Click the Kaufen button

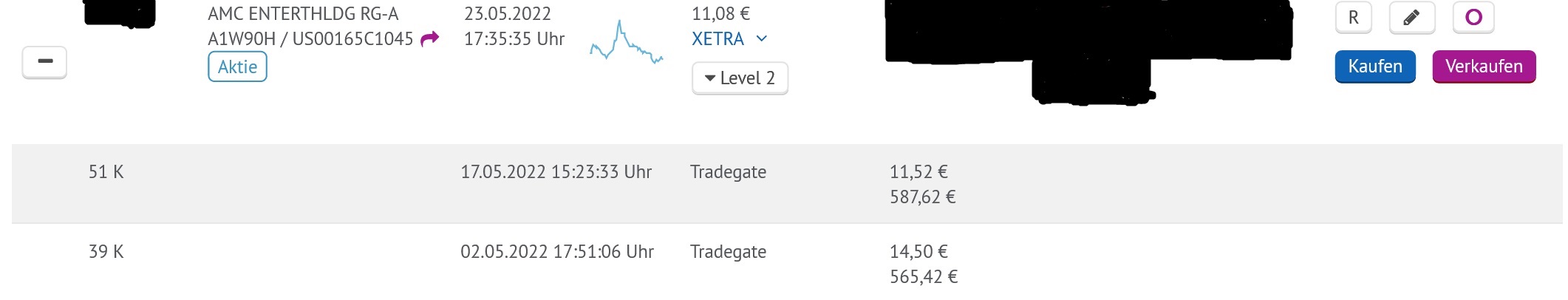pyautogui.click(x=1374, y=67)
